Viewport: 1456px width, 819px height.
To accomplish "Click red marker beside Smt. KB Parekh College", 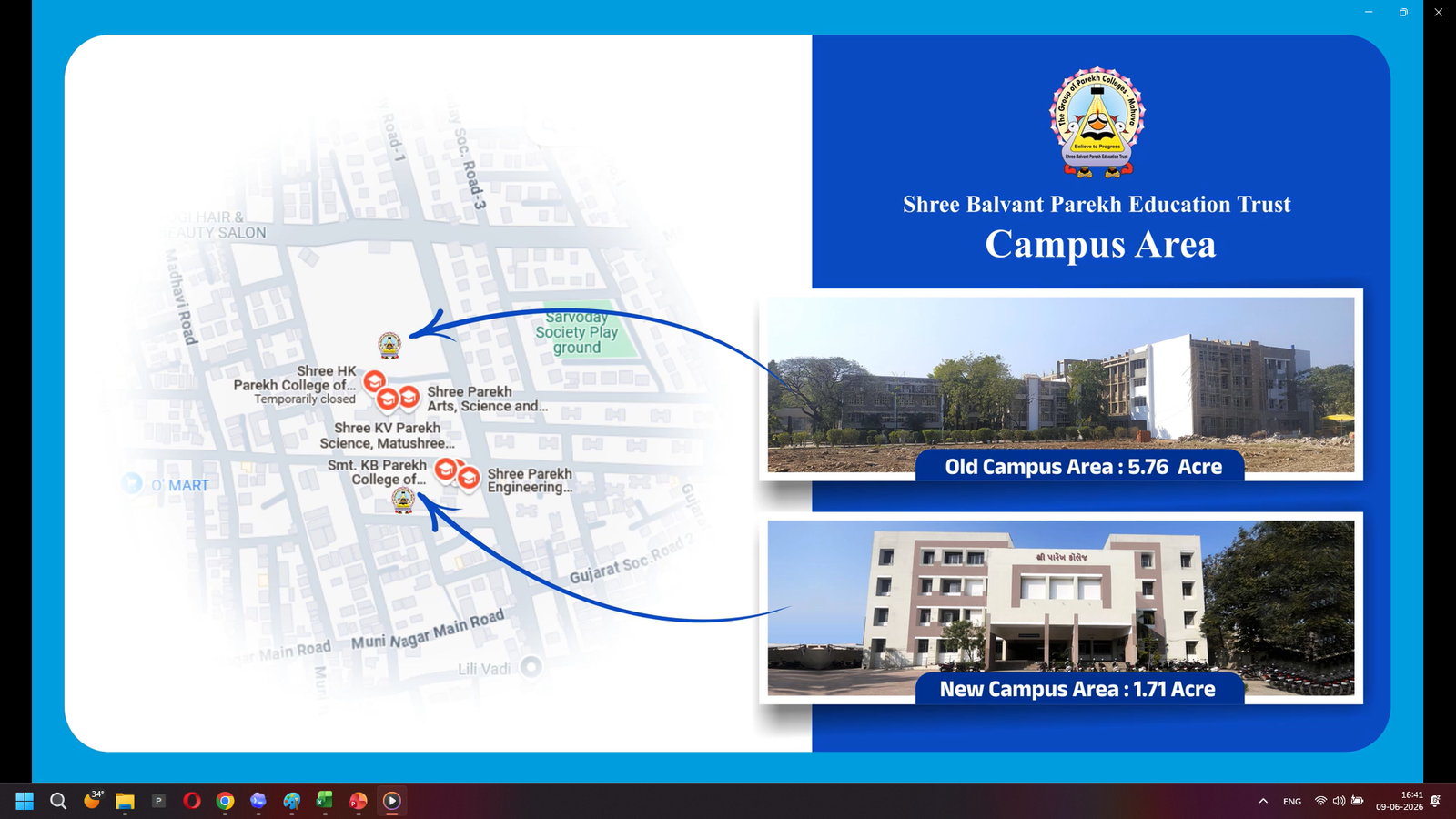I will 445,470.
